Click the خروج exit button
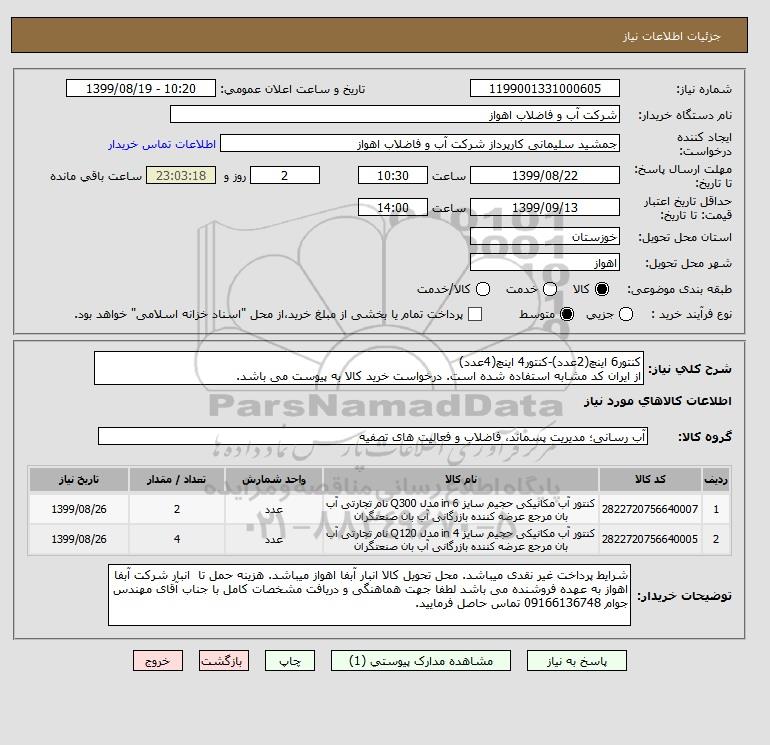Viewport: 770px width, 745px height. point(158,661)
